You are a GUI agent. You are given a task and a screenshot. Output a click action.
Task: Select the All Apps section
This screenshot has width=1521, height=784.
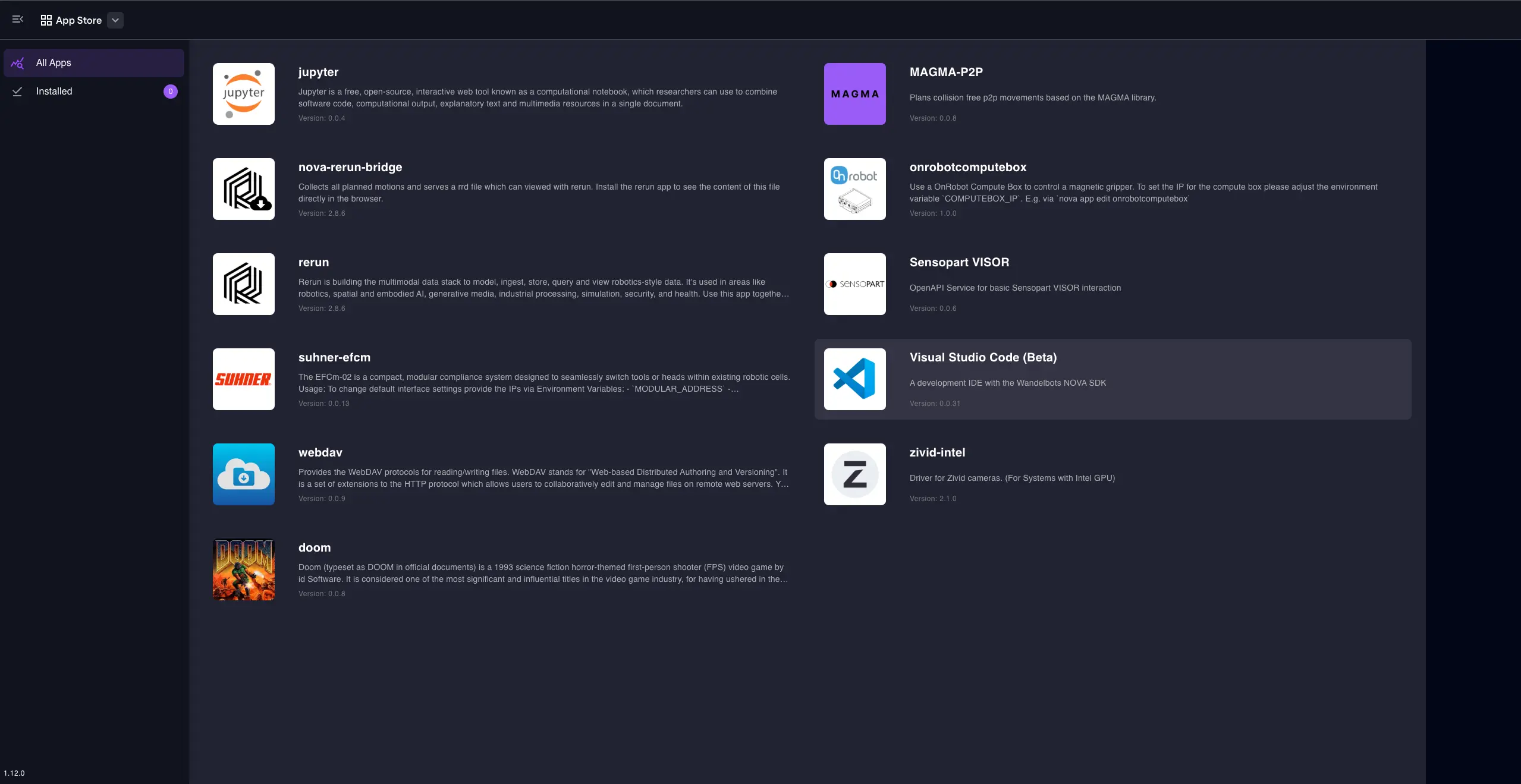click(x=55, y=62)
